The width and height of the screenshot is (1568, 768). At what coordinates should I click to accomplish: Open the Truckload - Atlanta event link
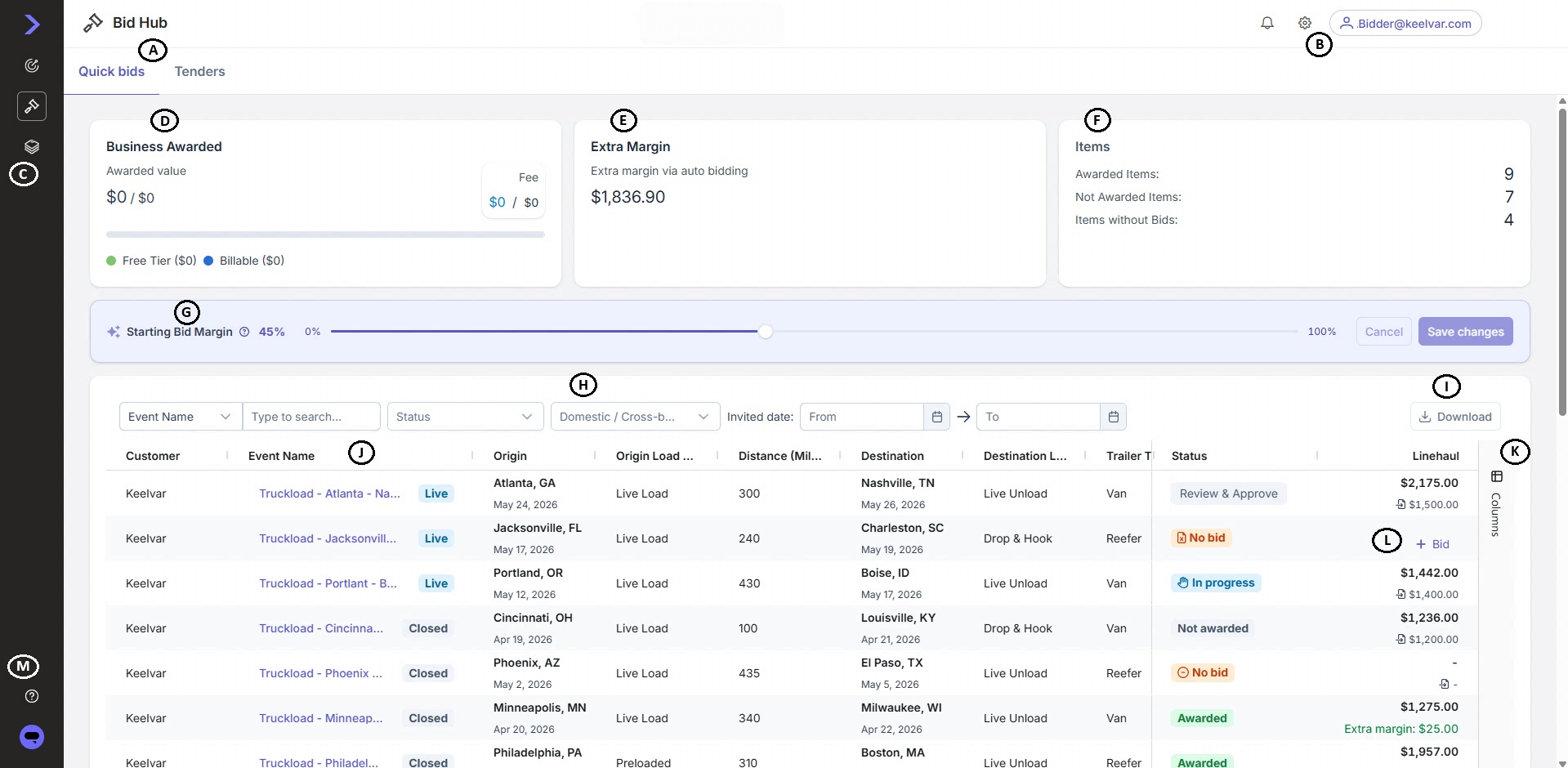click(x=329, y=493)
